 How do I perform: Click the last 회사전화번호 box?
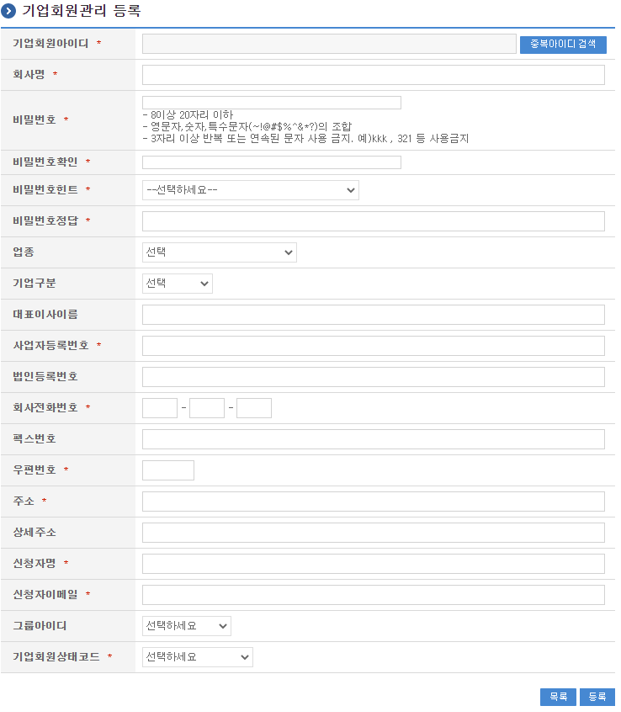254,408
